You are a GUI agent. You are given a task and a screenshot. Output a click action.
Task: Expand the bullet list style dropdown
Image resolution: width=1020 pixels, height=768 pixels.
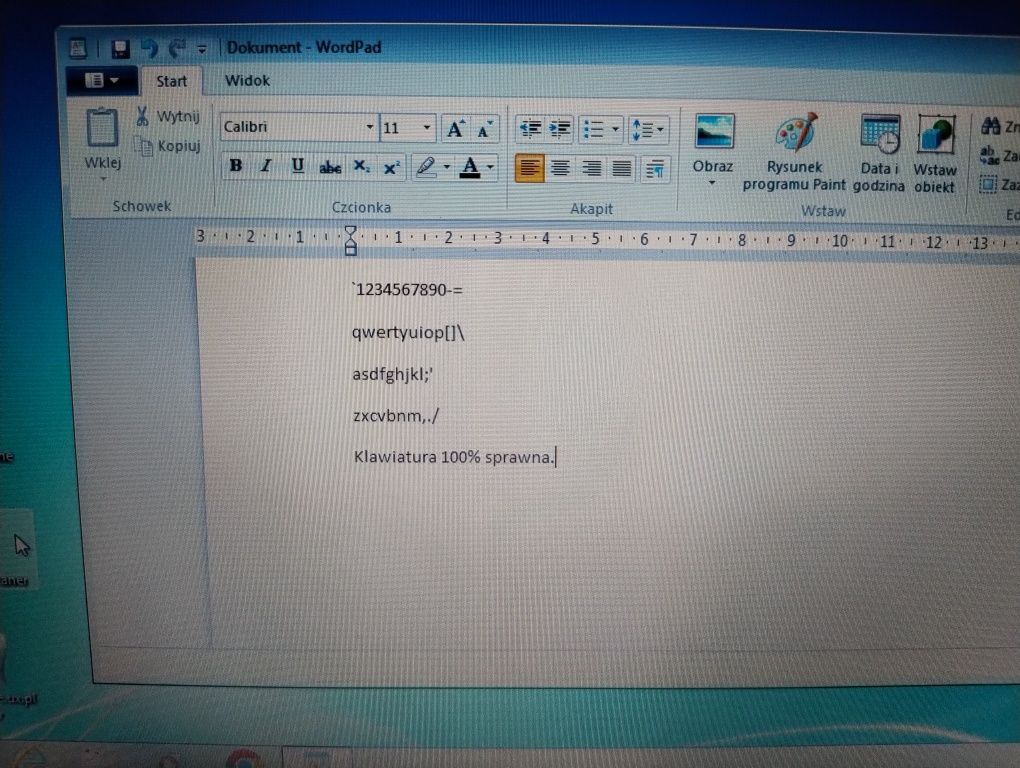pos(615,129)
